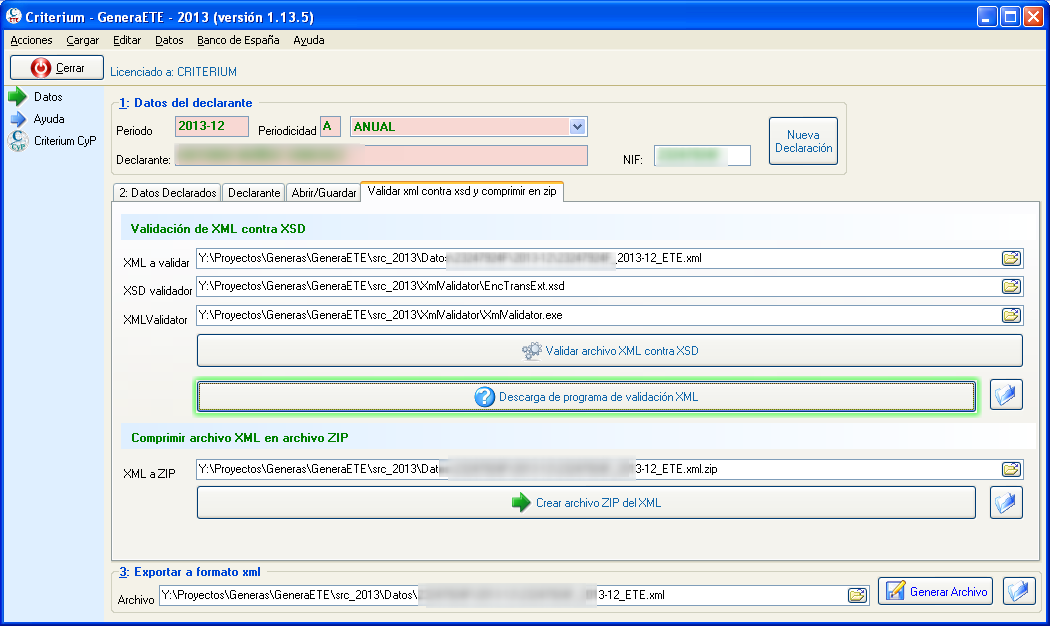Open the Acciones menu

click(31, 40)
